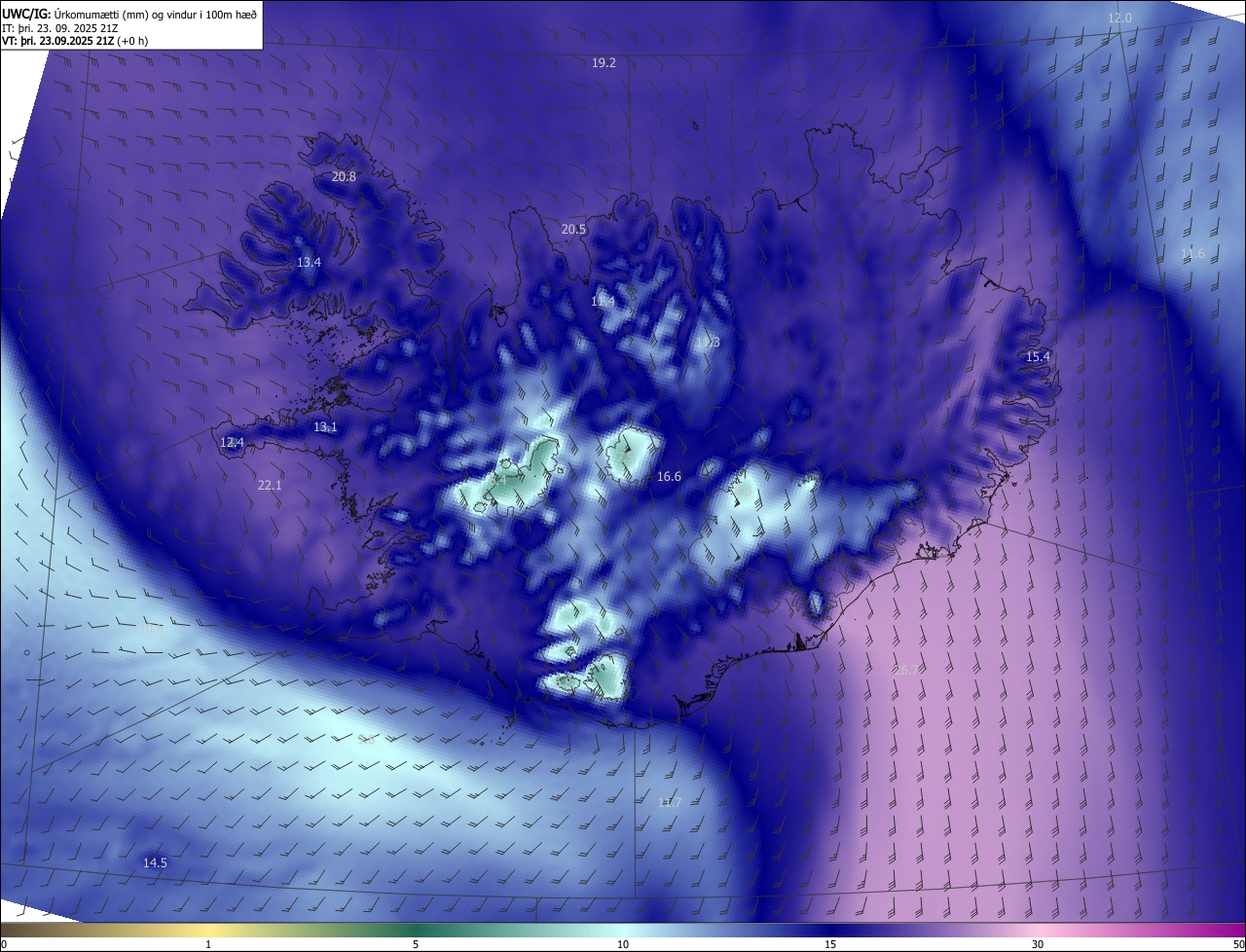Click the 0 tick on the color scale

4,945
